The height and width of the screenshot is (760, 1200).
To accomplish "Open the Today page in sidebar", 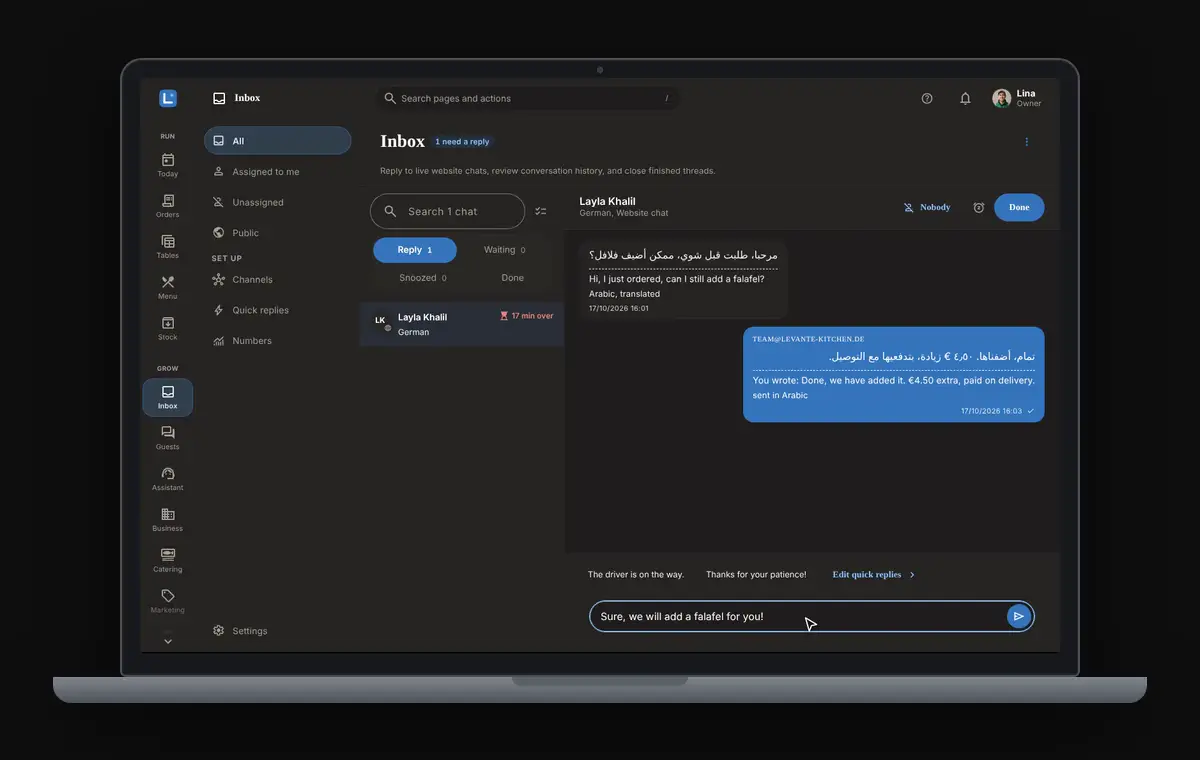I will click(167, 165).
